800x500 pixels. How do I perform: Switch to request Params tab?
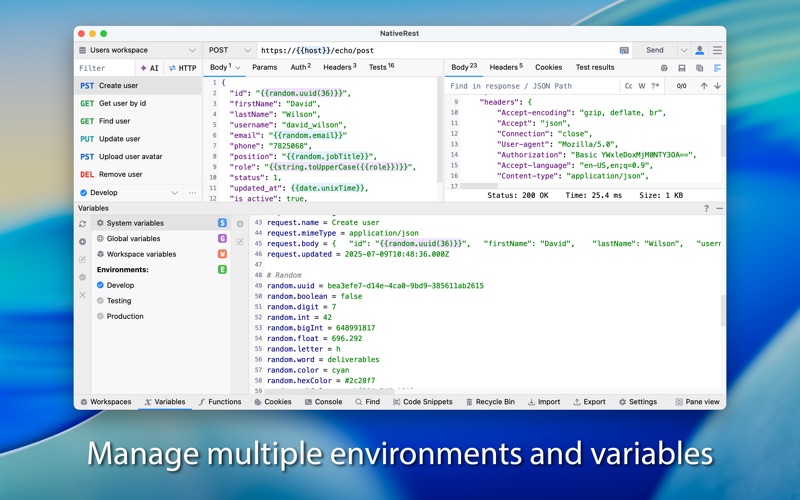click(264, 67)
